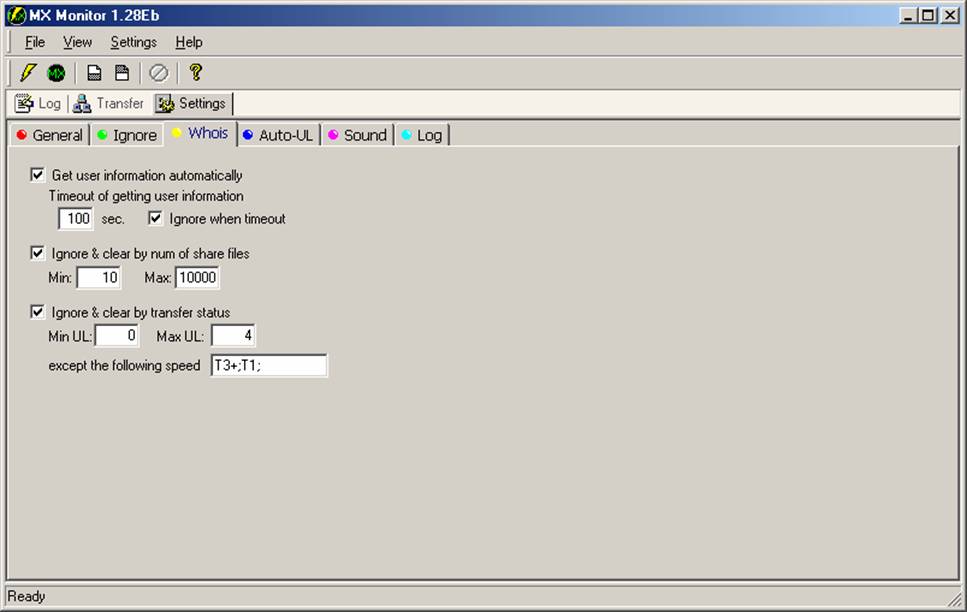Uncheck Get user information automatically
This screenshot has width=967, height=612.
[38, 175]
